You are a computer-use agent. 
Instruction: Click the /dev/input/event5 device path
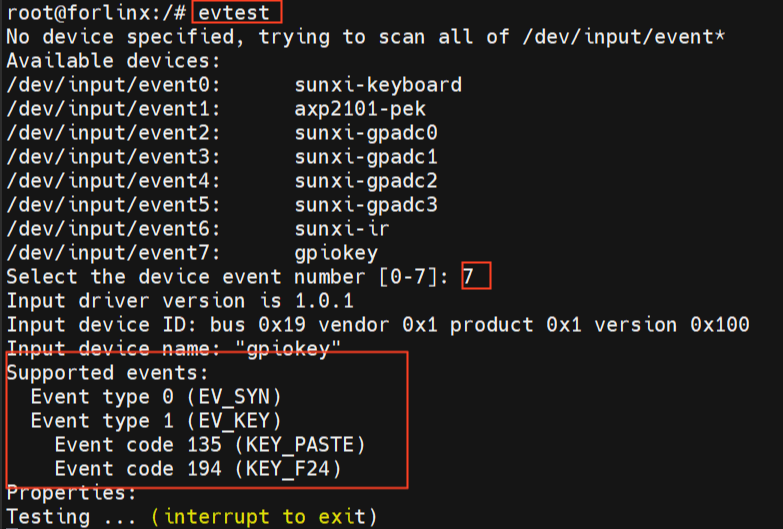(114, 205)
